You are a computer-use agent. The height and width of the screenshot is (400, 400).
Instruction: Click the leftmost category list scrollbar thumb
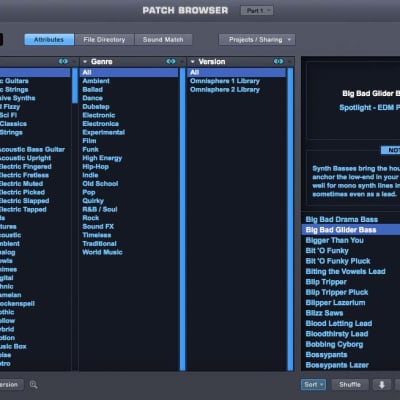(75, 86)
